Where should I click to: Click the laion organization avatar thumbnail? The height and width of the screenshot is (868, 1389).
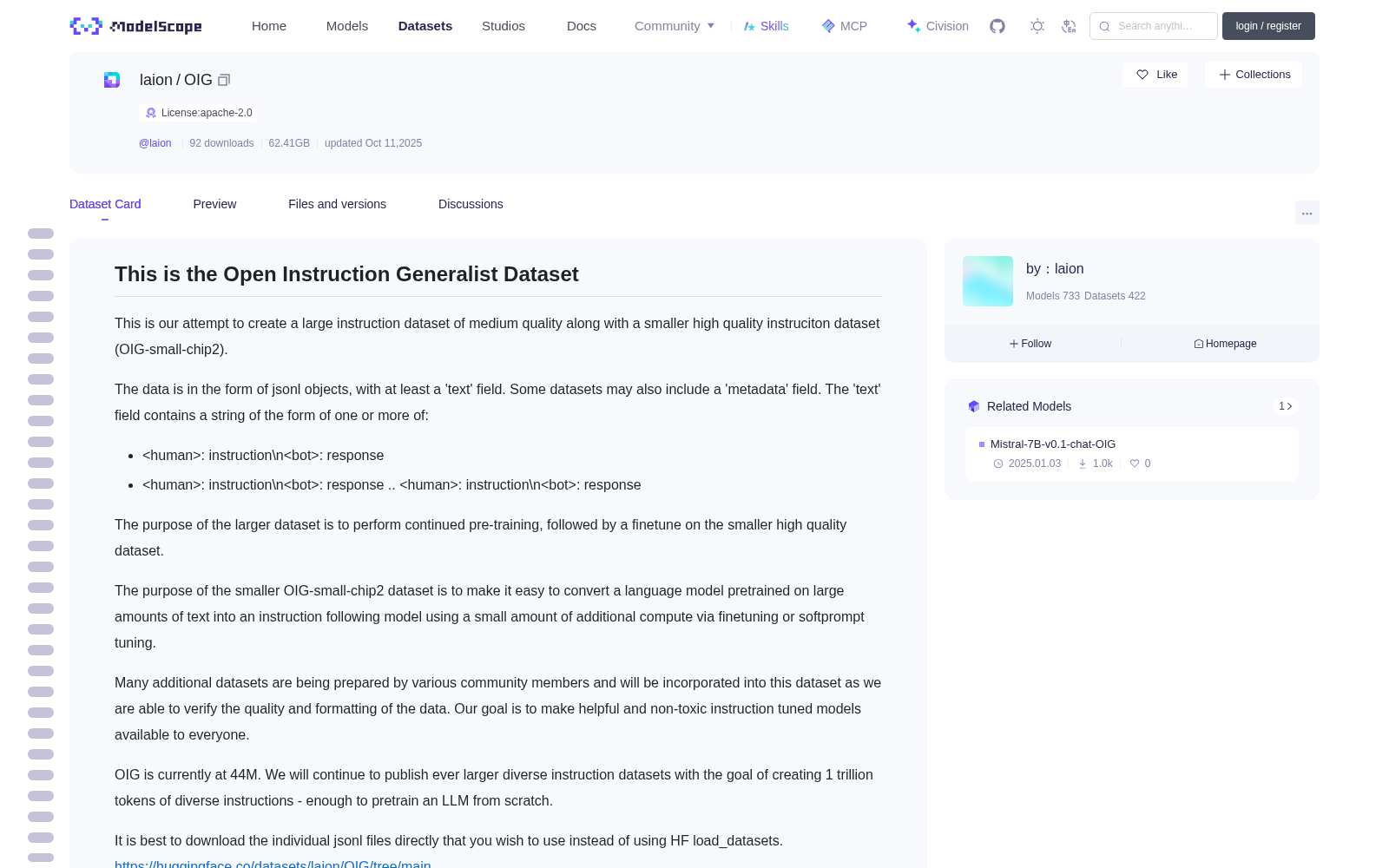(988, 281)
